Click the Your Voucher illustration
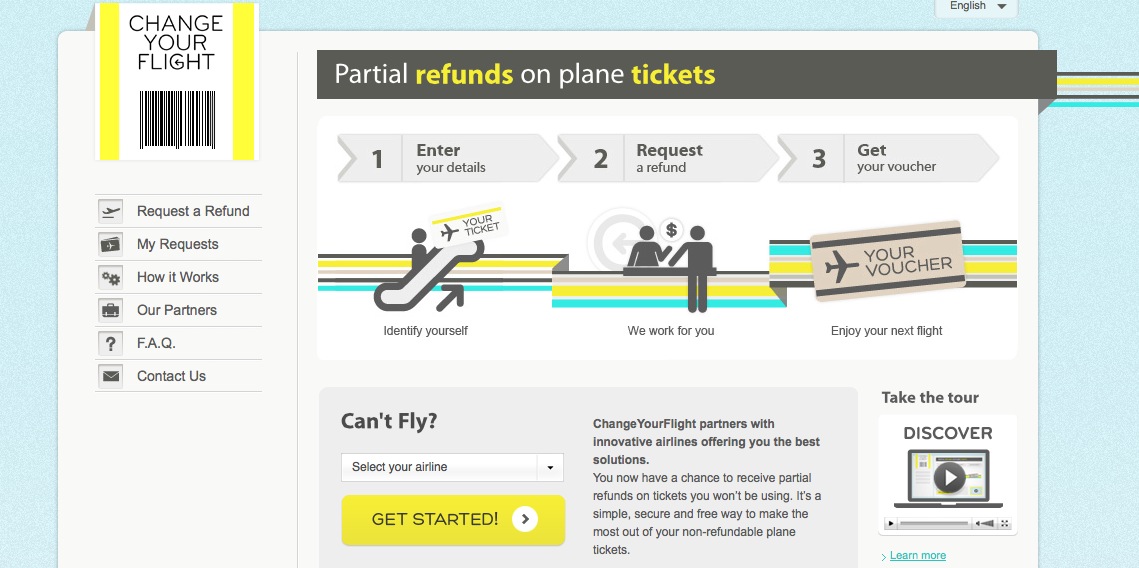 point(888,261)
